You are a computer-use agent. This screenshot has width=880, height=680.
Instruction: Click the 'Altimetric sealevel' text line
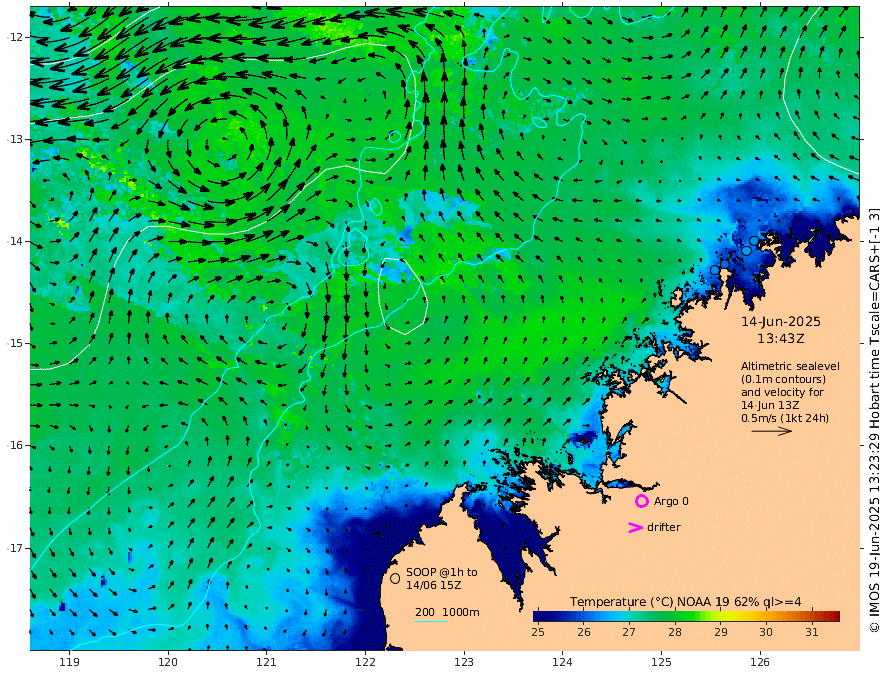(790, 366)
